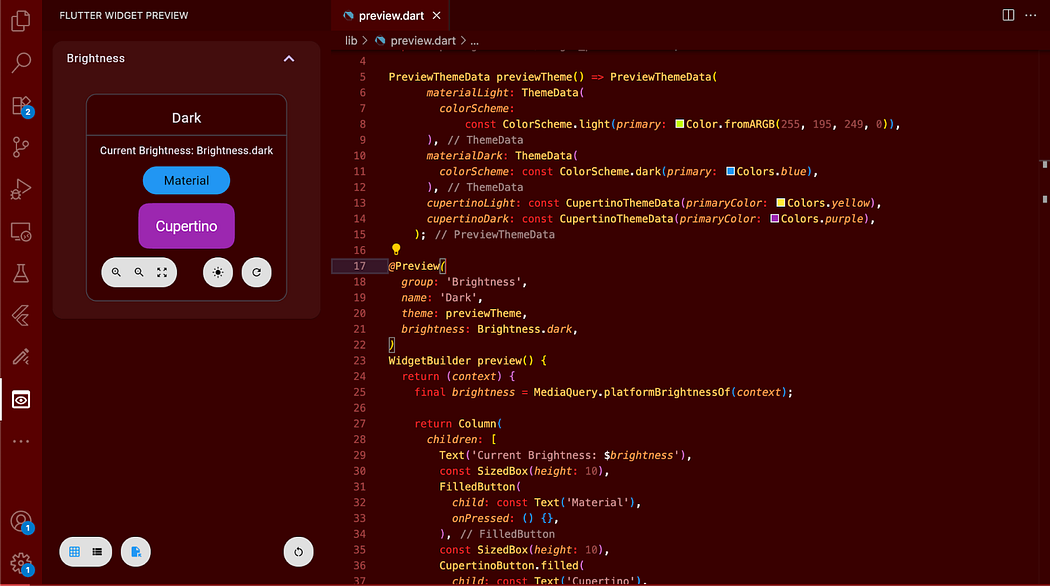Open the Search view in the sidebar
Screen dimensions: 1050x586
pos(20,62)
